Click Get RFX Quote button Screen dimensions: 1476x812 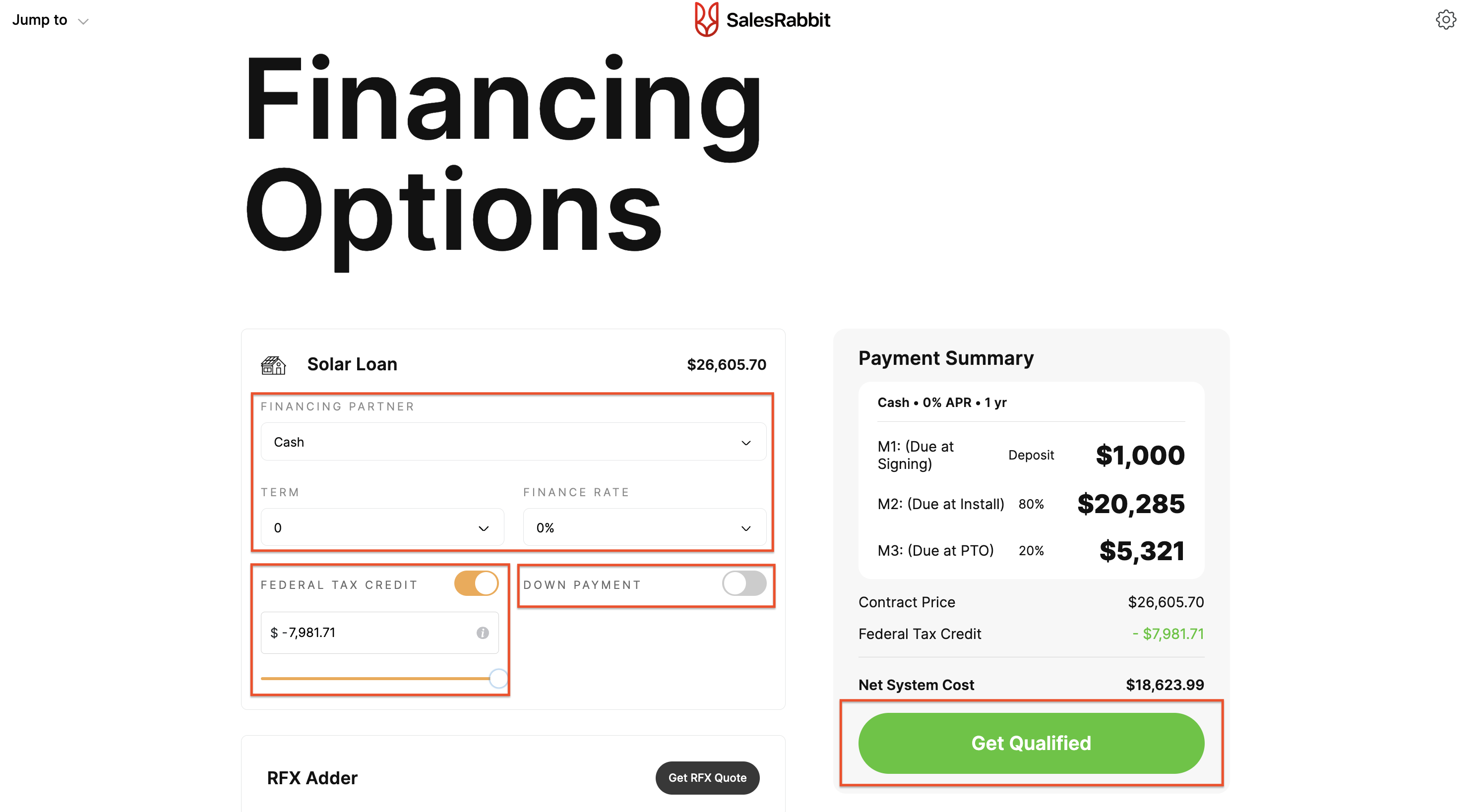[x=707, y=778]
